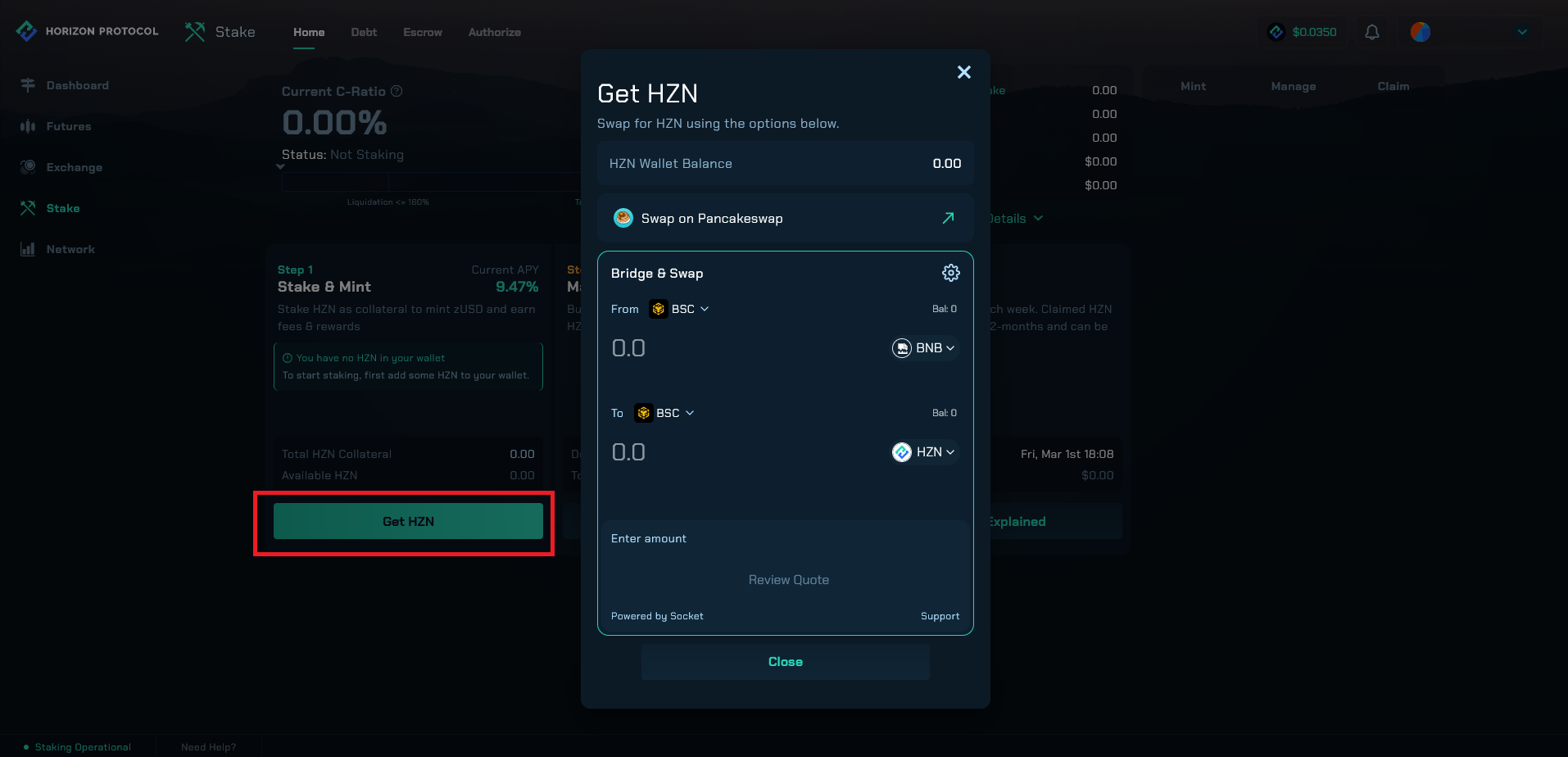This screenshot has height=757, width=1568.
Task: Click the Pancakeswap logo icon
Action: point(623,218)
